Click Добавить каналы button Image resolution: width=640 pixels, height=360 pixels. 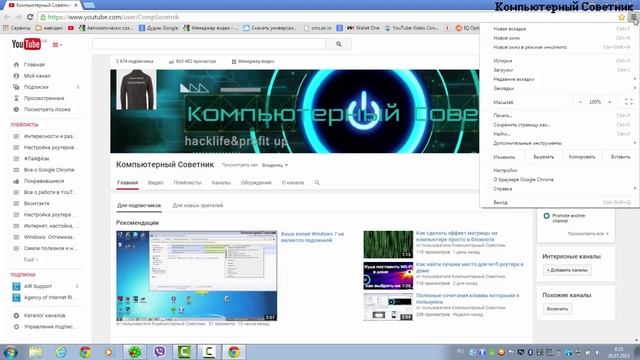[567, 270]
